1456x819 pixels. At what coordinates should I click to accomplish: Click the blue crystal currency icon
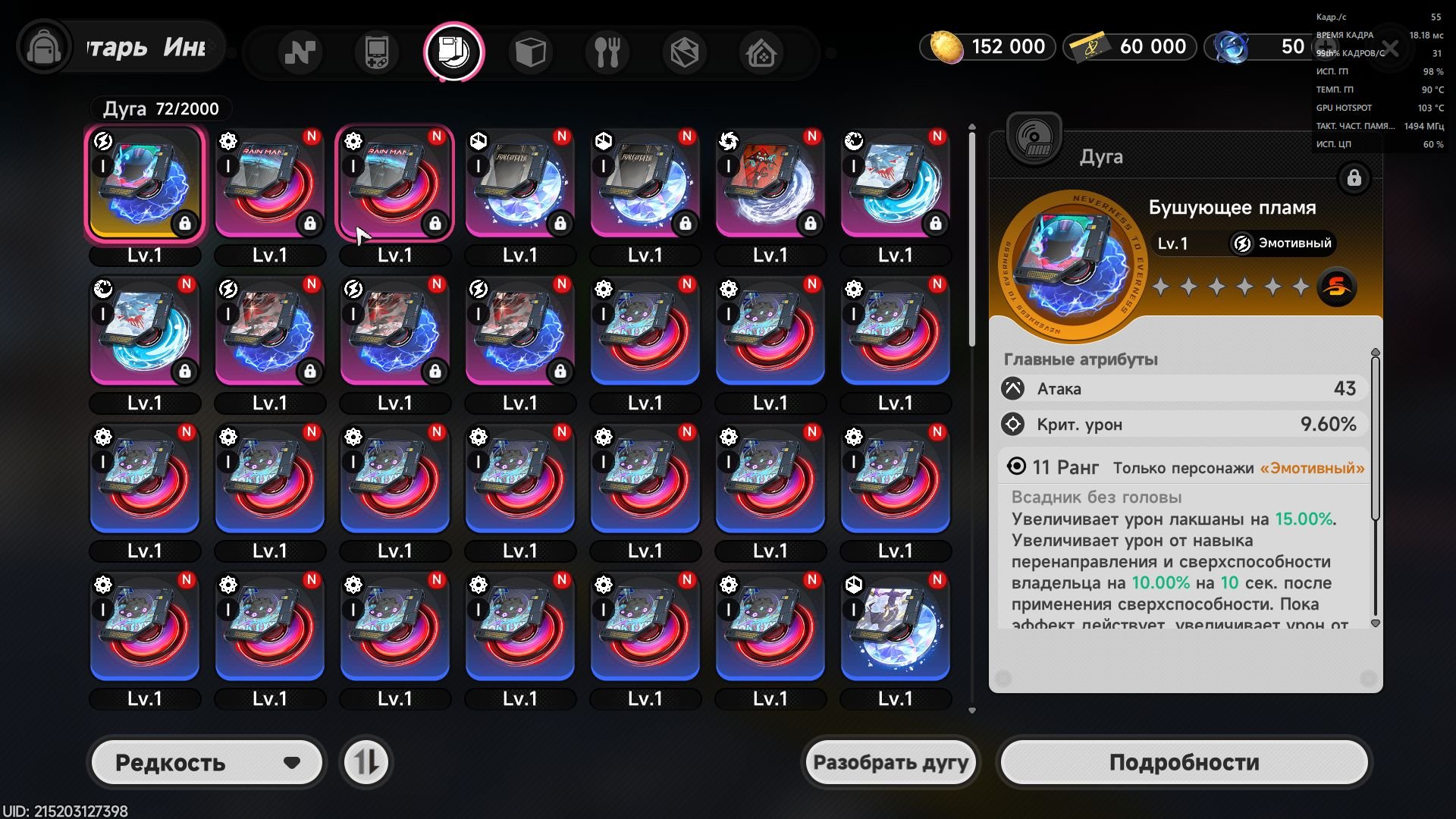[x=1230, y=47]
